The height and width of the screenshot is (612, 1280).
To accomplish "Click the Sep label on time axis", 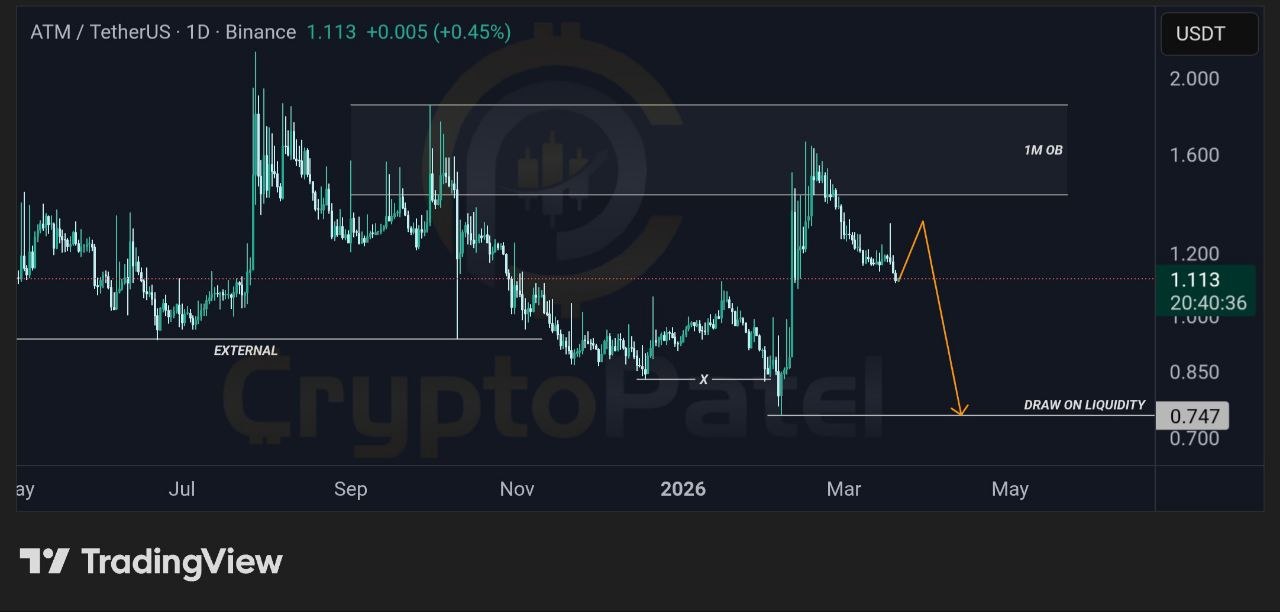I will pos(350,489).
